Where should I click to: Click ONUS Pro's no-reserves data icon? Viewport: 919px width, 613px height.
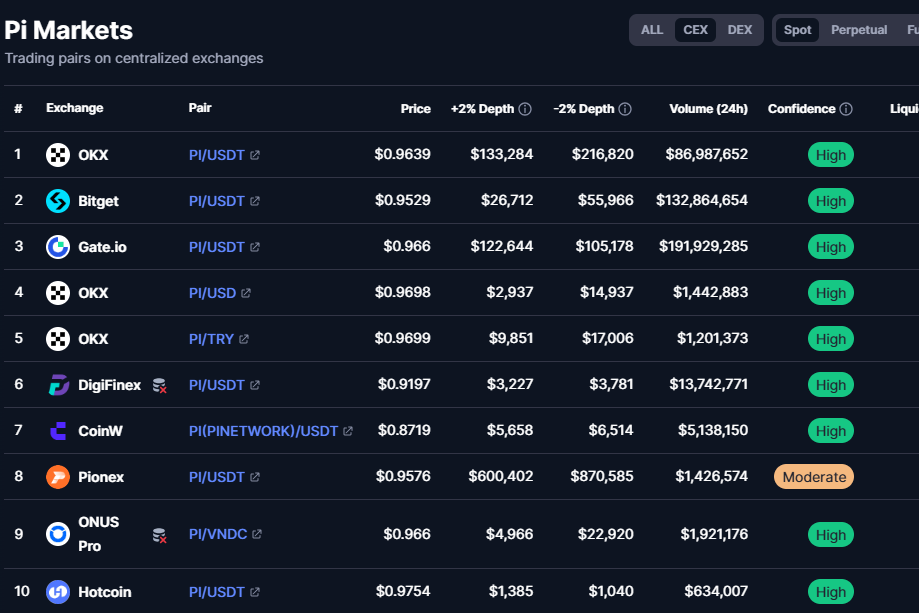[159, 535]
